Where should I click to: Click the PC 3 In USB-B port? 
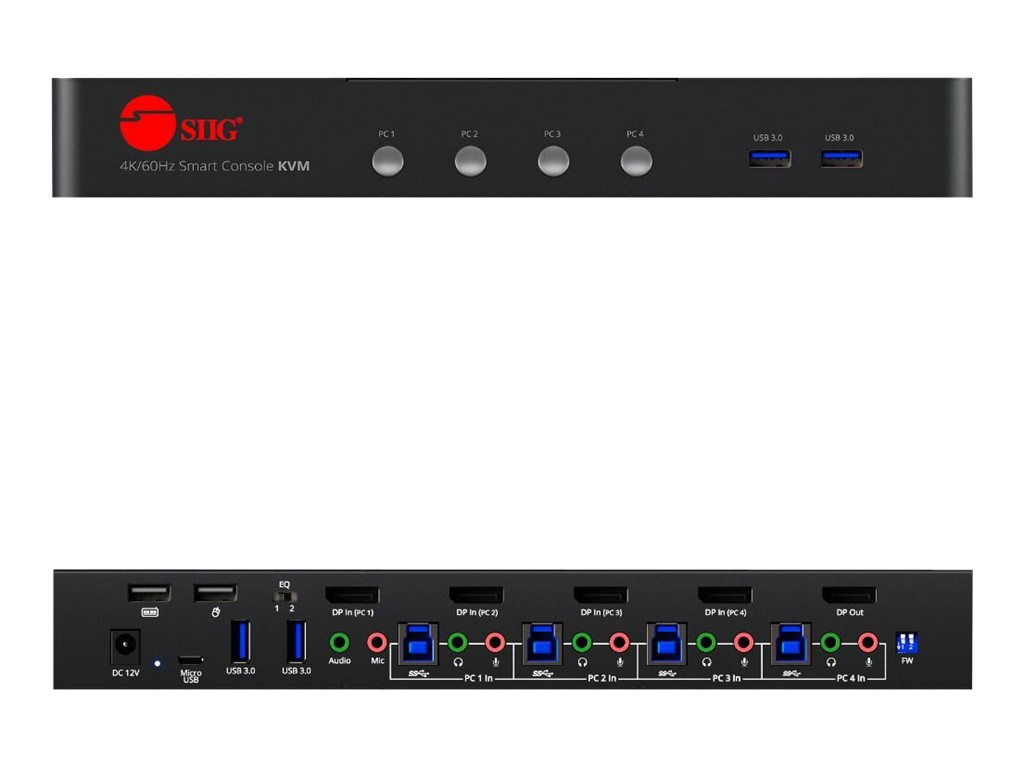tap(666, 643)
